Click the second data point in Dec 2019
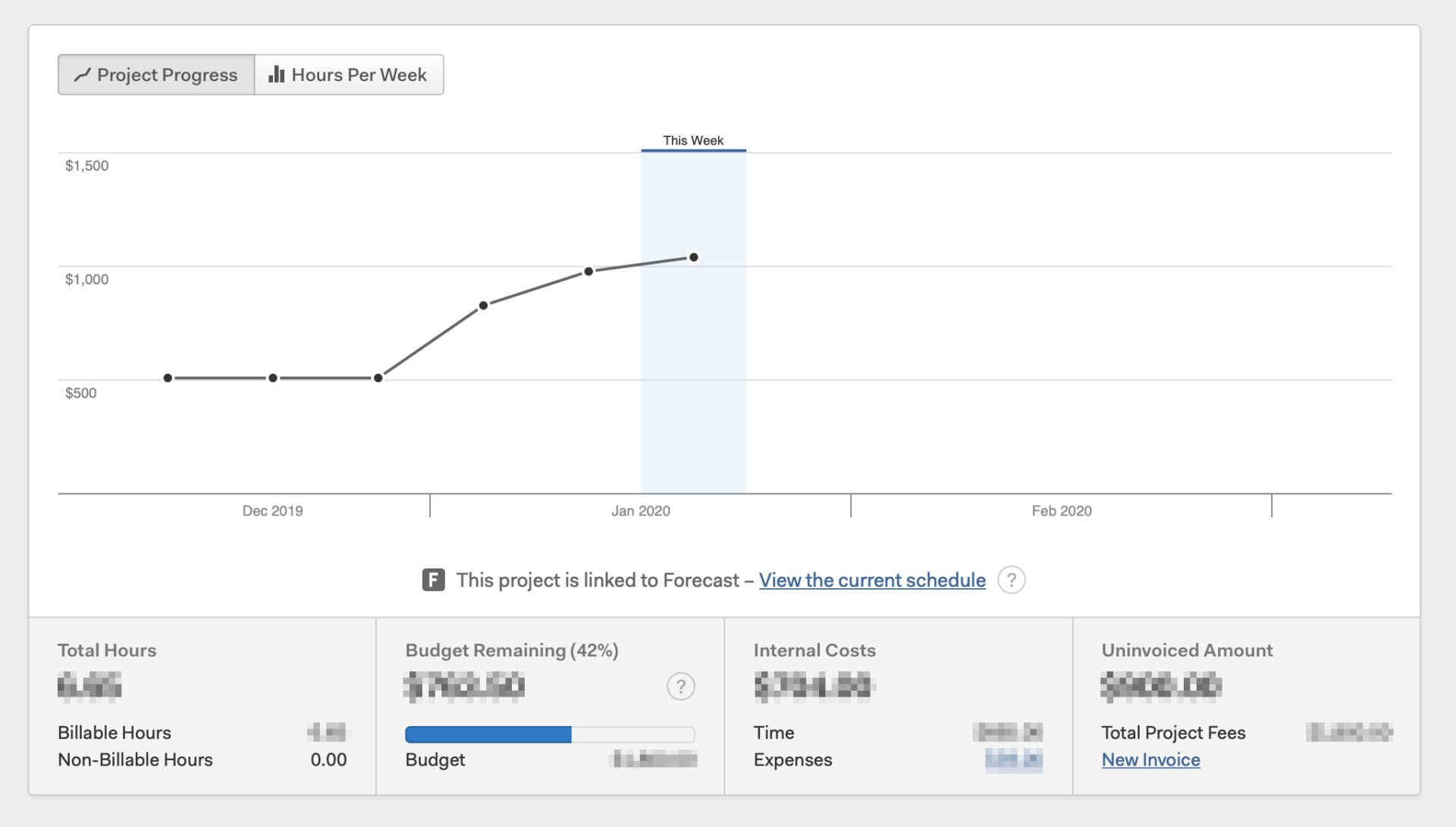The width and height of the screenshot is (1456, 827). pos(273,377)
